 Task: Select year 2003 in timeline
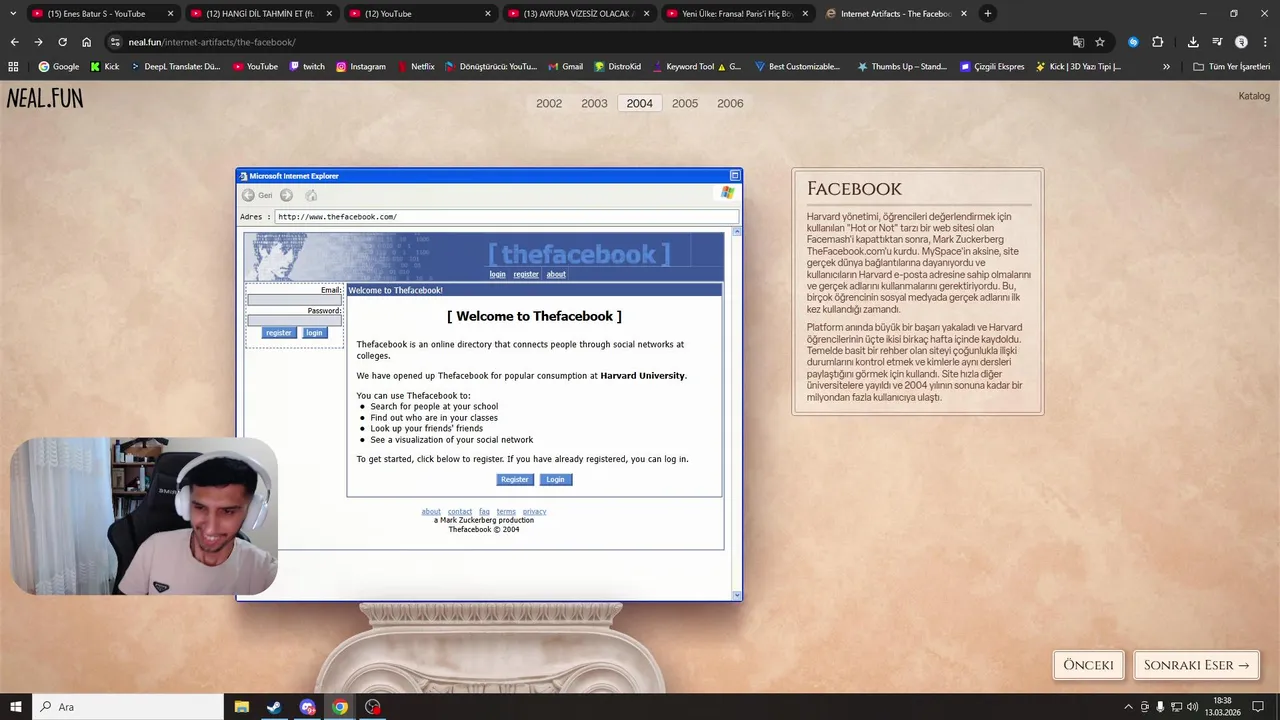(x=594, y=103)
